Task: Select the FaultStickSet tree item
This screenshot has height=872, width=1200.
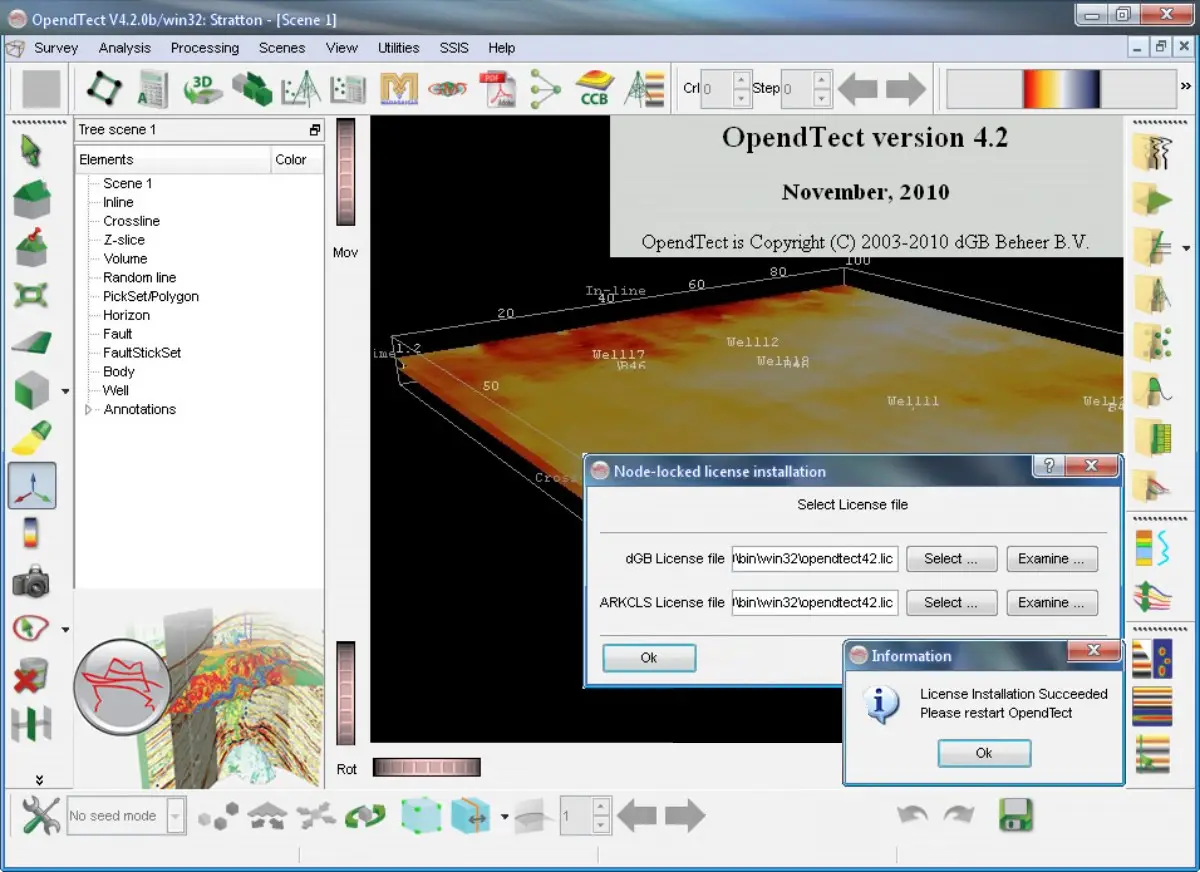Action: click(x=142, y=353)
